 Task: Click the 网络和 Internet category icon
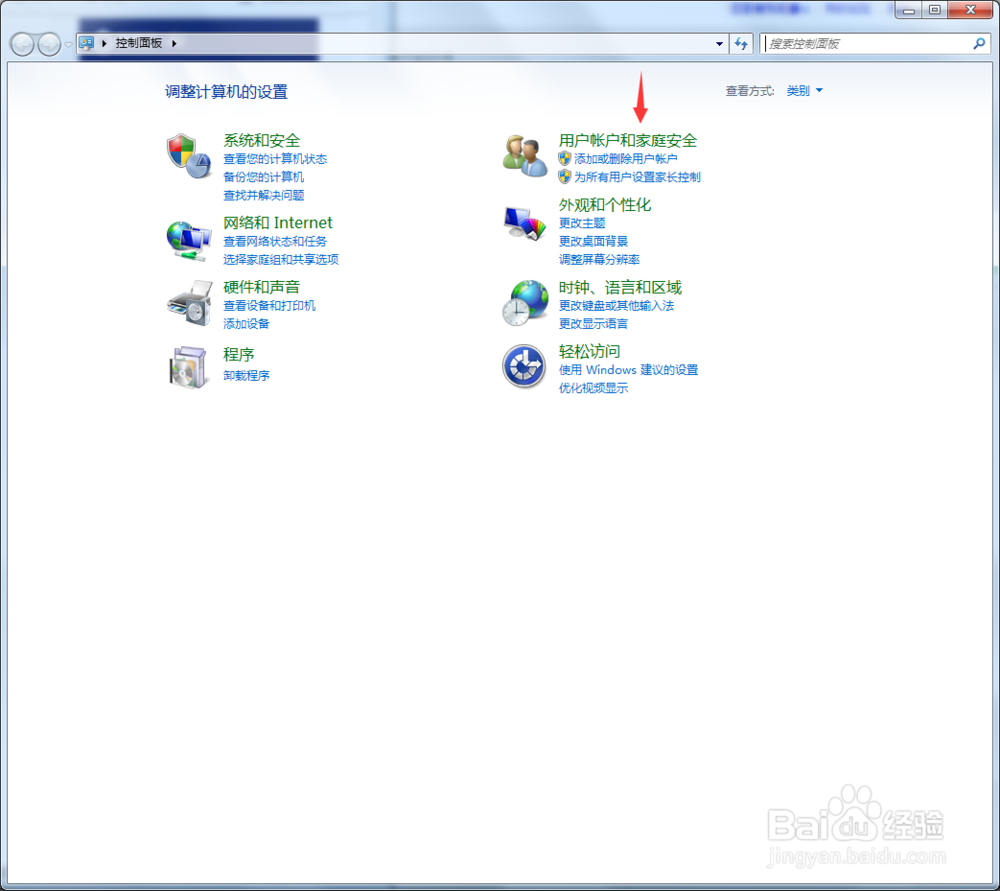(x=189, y=240)
